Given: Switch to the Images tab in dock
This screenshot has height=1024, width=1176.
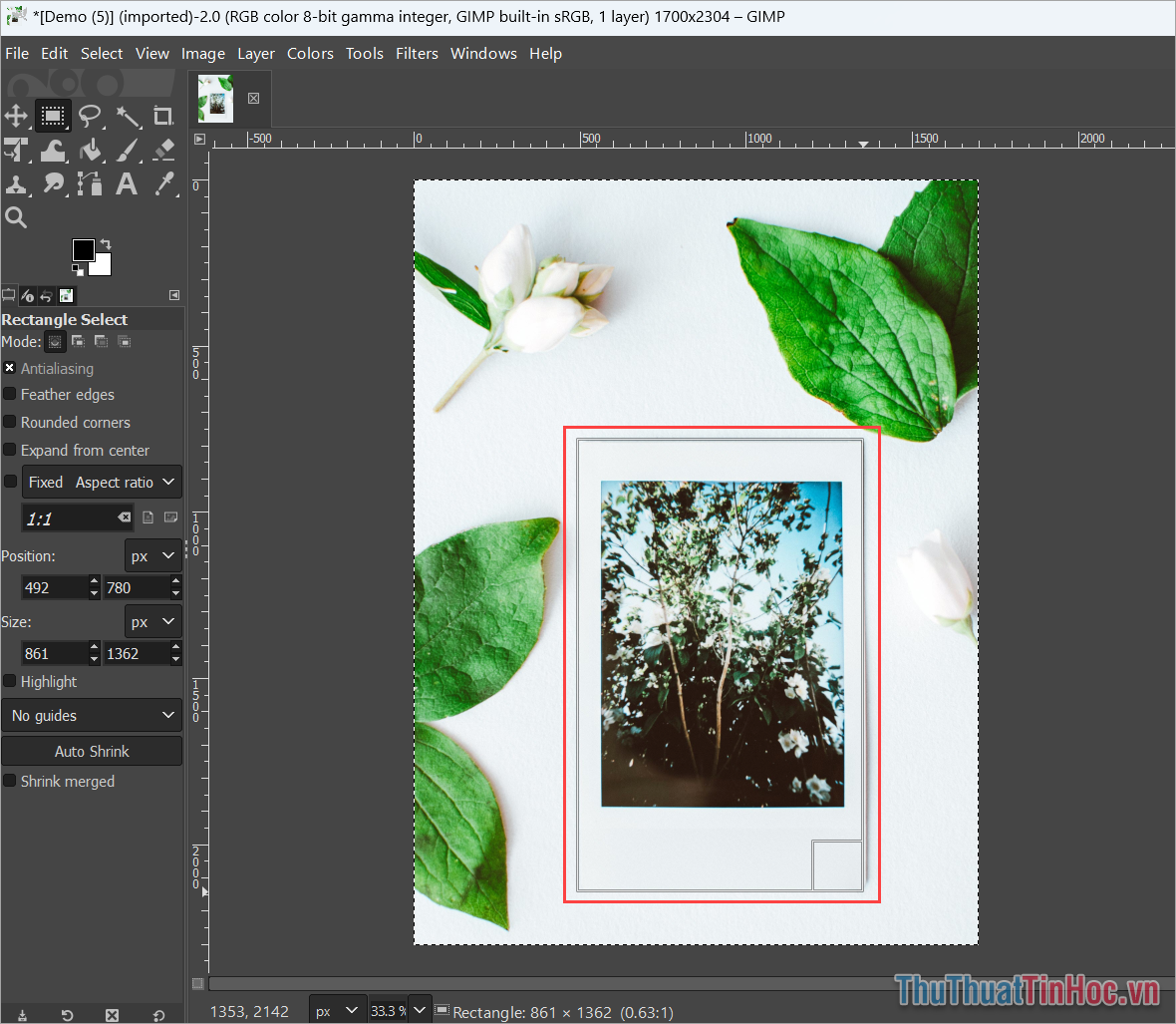Looking at the screenshot, I should tap(66, 295).
